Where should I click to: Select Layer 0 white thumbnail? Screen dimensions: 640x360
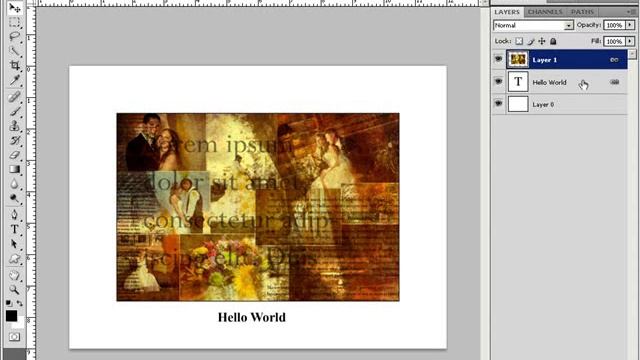[x=518, y=104]
